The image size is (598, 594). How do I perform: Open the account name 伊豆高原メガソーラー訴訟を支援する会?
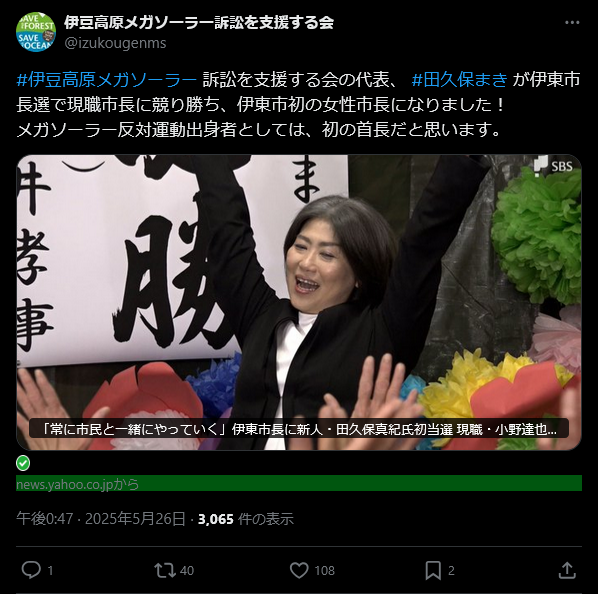[x=199, y=22]
